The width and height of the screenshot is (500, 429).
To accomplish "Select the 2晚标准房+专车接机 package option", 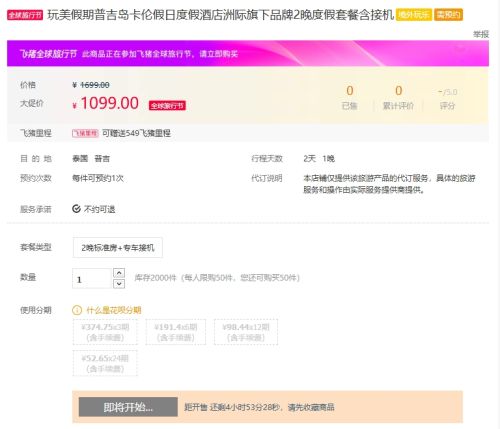I will pyautogui.click(x=118, y=248).
